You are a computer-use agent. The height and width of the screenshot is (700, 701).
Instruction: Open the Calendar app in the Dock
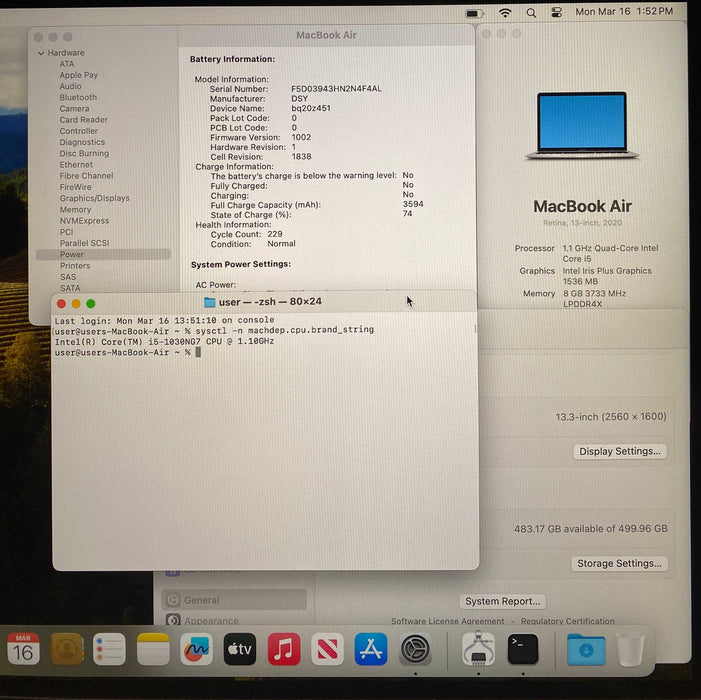(x=23, y=649)
